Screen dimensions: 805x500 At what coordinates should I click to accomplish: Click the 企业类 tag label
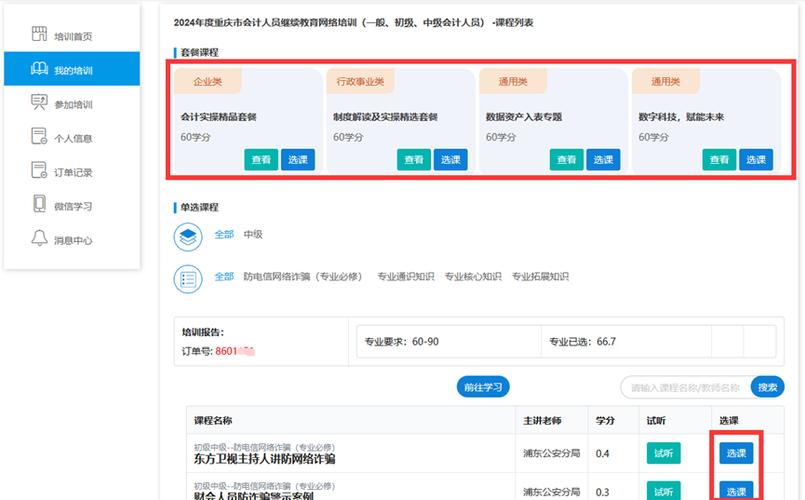tap(207, 81)
